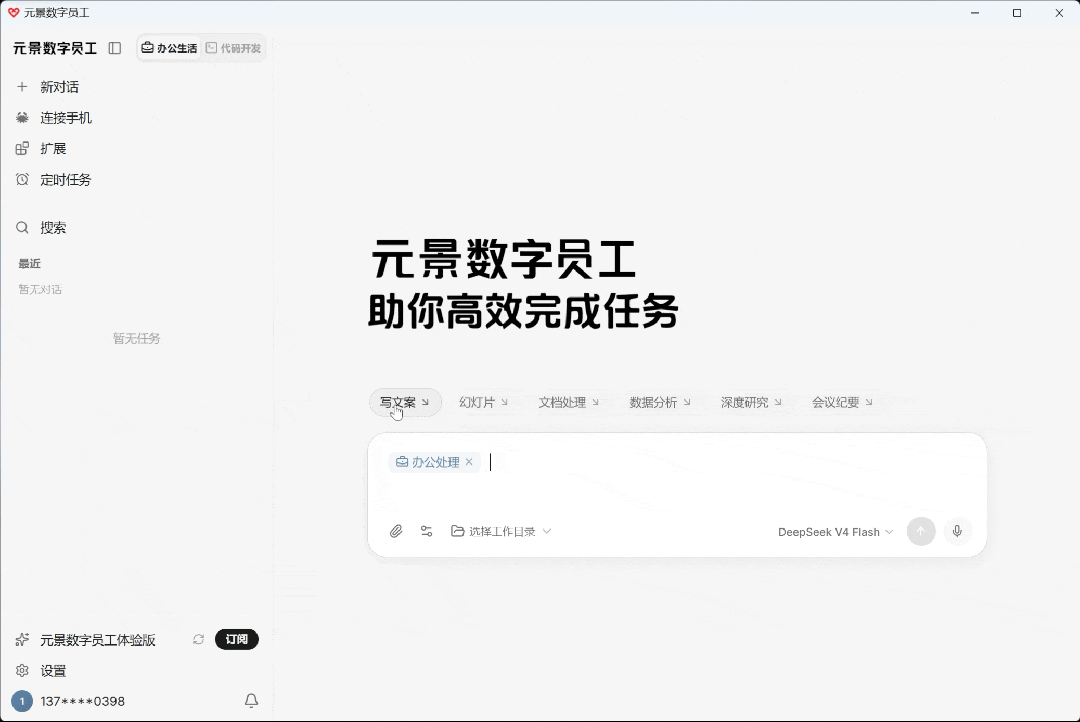Remove the 办公处理 tag with its X
The height and width of the screenshot is (722, 1080).
(x=469, y=462)
